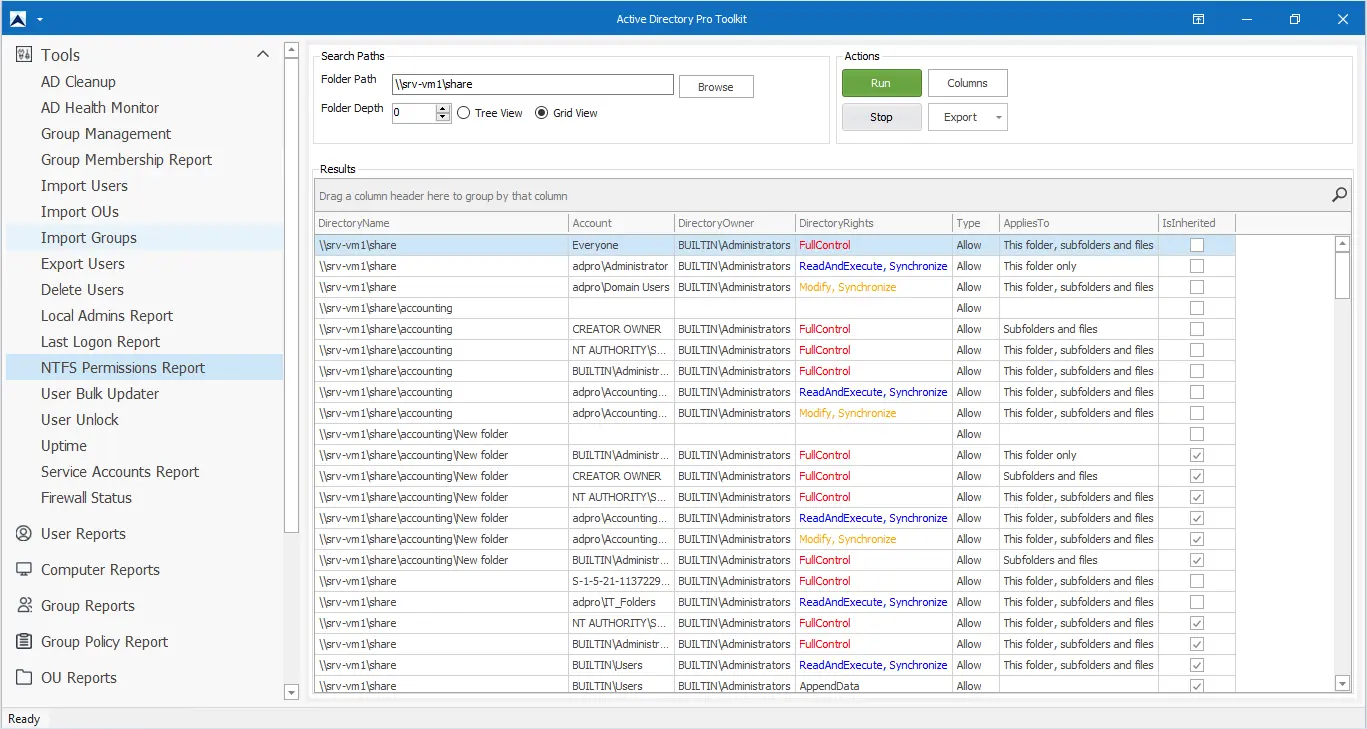Viewport: 1367px width, 729px height.
Task: Click sidebar scrollbar up arrow
Action: [291, 49]
